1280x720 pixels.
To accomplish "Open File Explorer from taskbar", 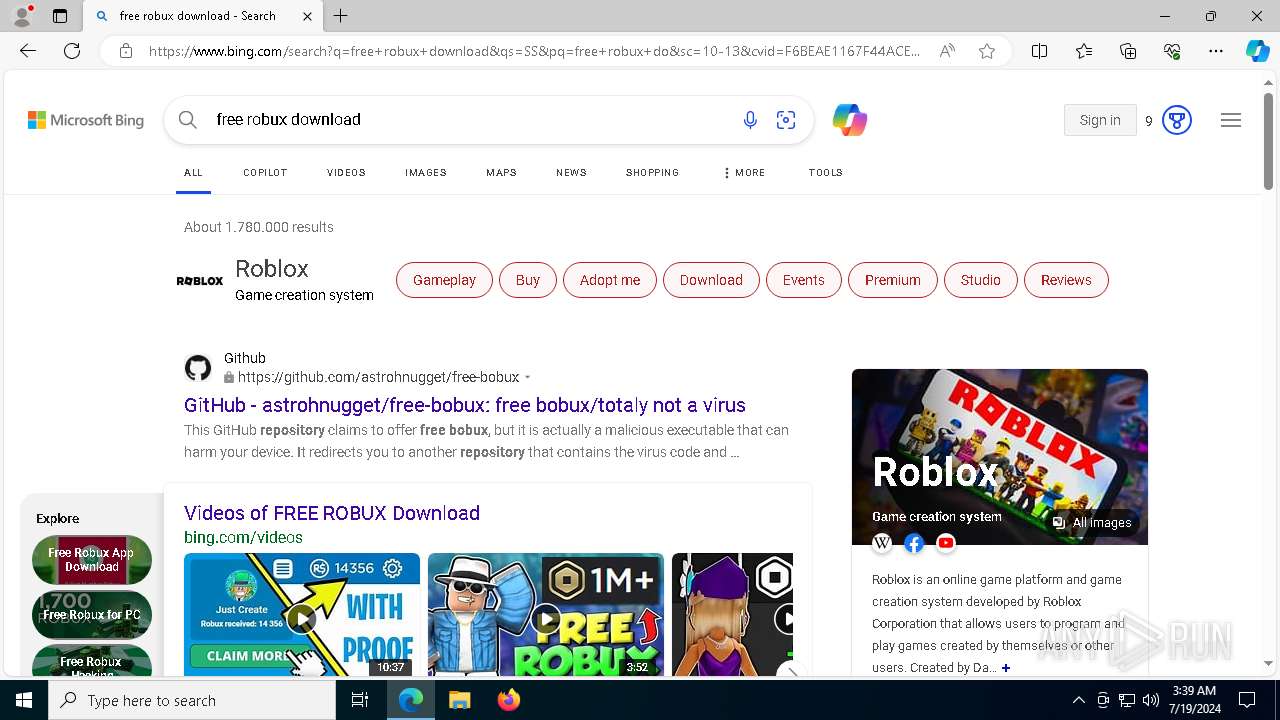I will (x=459, y=700).
